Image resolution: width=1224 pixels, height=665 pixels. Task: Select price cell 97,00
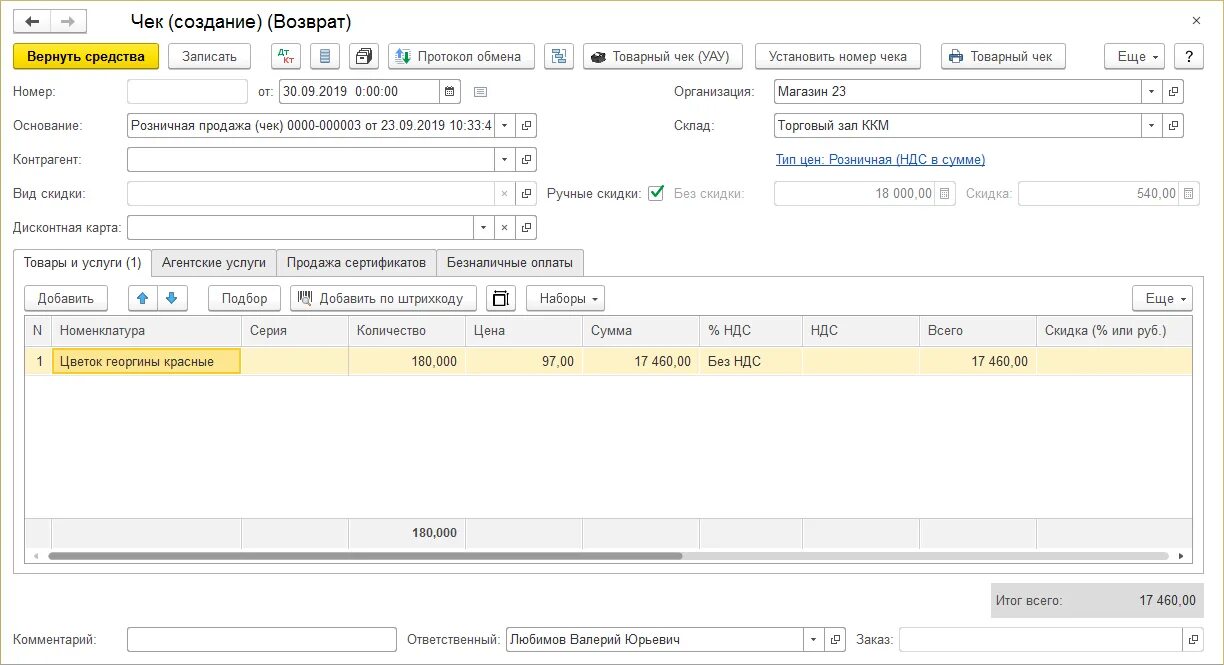524,361
